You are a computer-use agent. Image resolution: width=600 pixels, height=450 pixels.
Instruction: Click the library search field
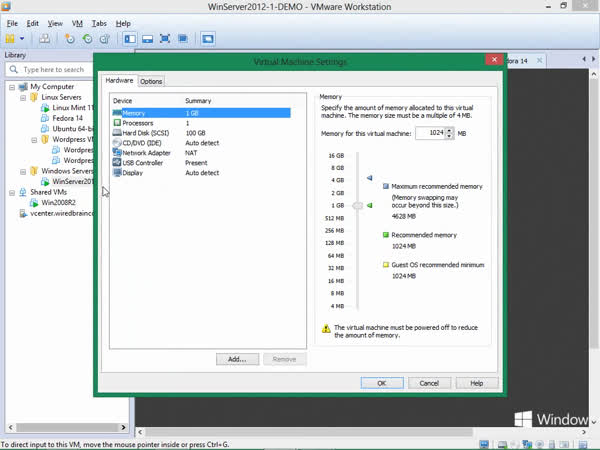point(50,70)
